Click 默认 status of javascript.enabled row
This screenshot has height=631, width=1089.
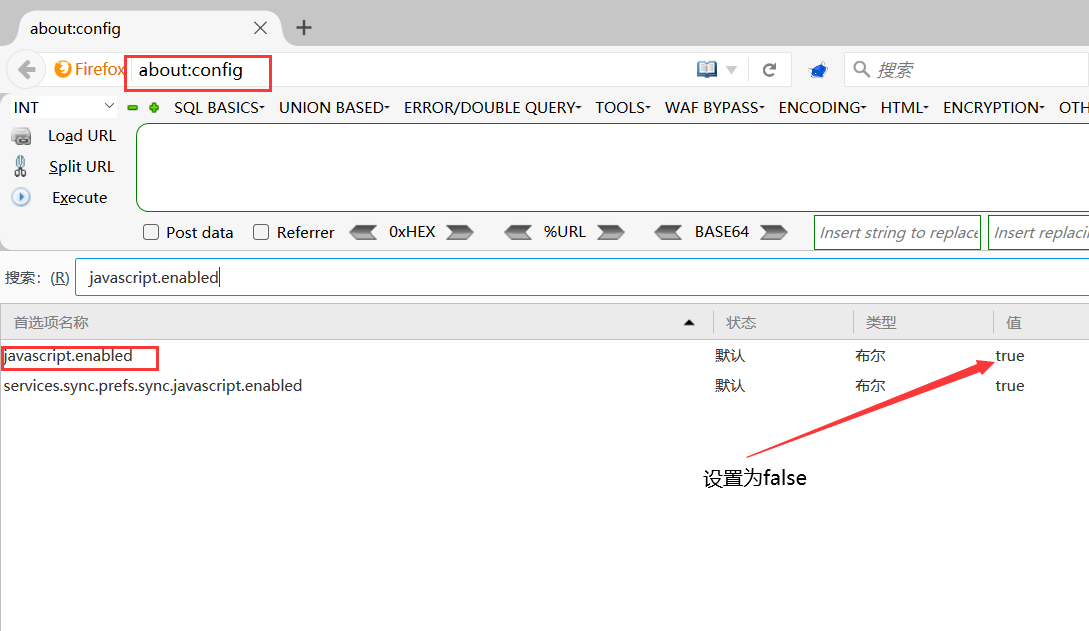click(x=730, y=355)
